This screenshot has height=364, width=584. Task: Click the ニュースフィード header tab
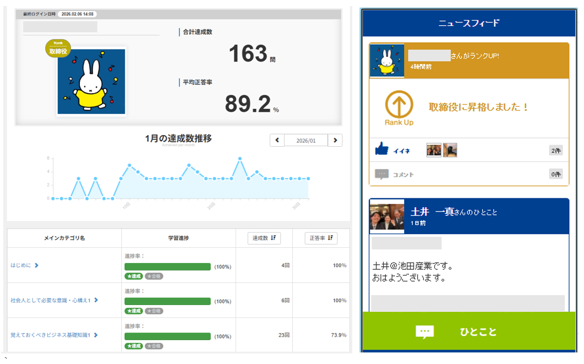(x=469, y=23)
